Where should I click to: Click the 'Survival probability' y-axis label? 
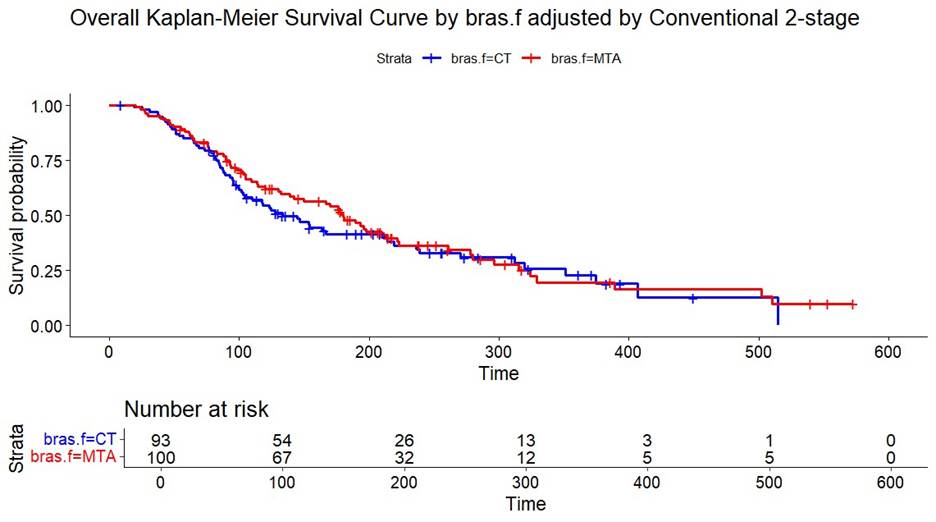point(17,215)
